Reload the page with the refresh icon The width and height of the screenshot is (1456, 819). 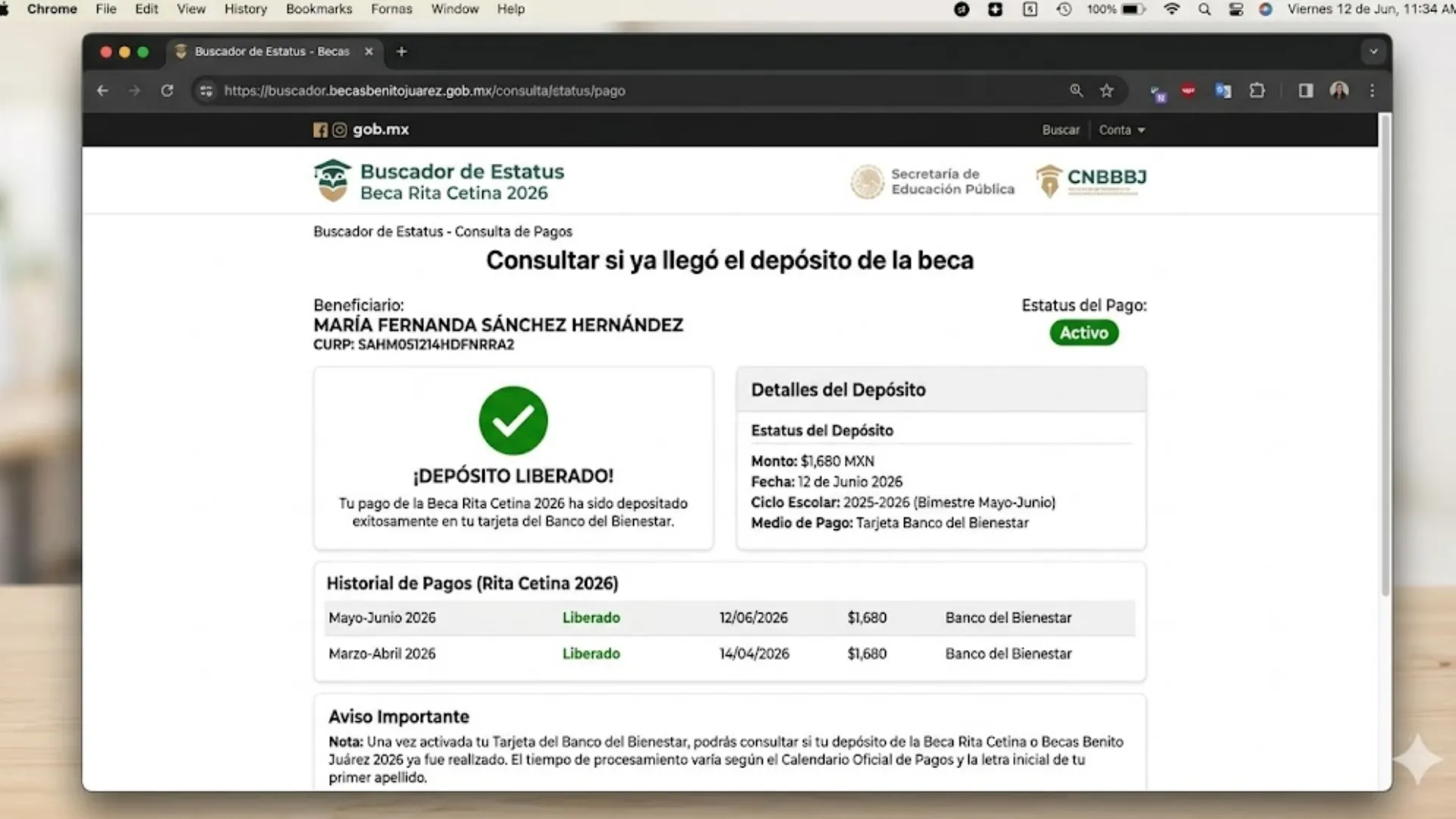coord(167,91)
